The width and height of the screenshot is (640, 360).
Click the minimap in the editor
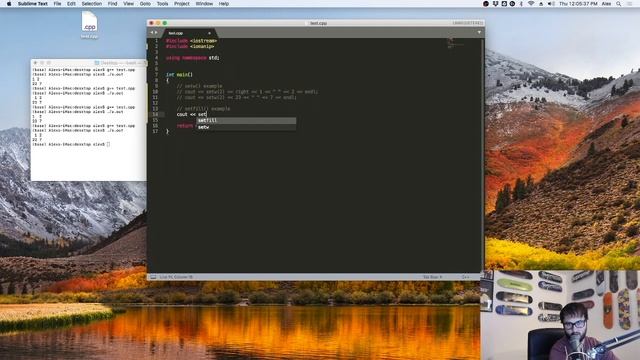pyautogui.click(x=455, y=43)
